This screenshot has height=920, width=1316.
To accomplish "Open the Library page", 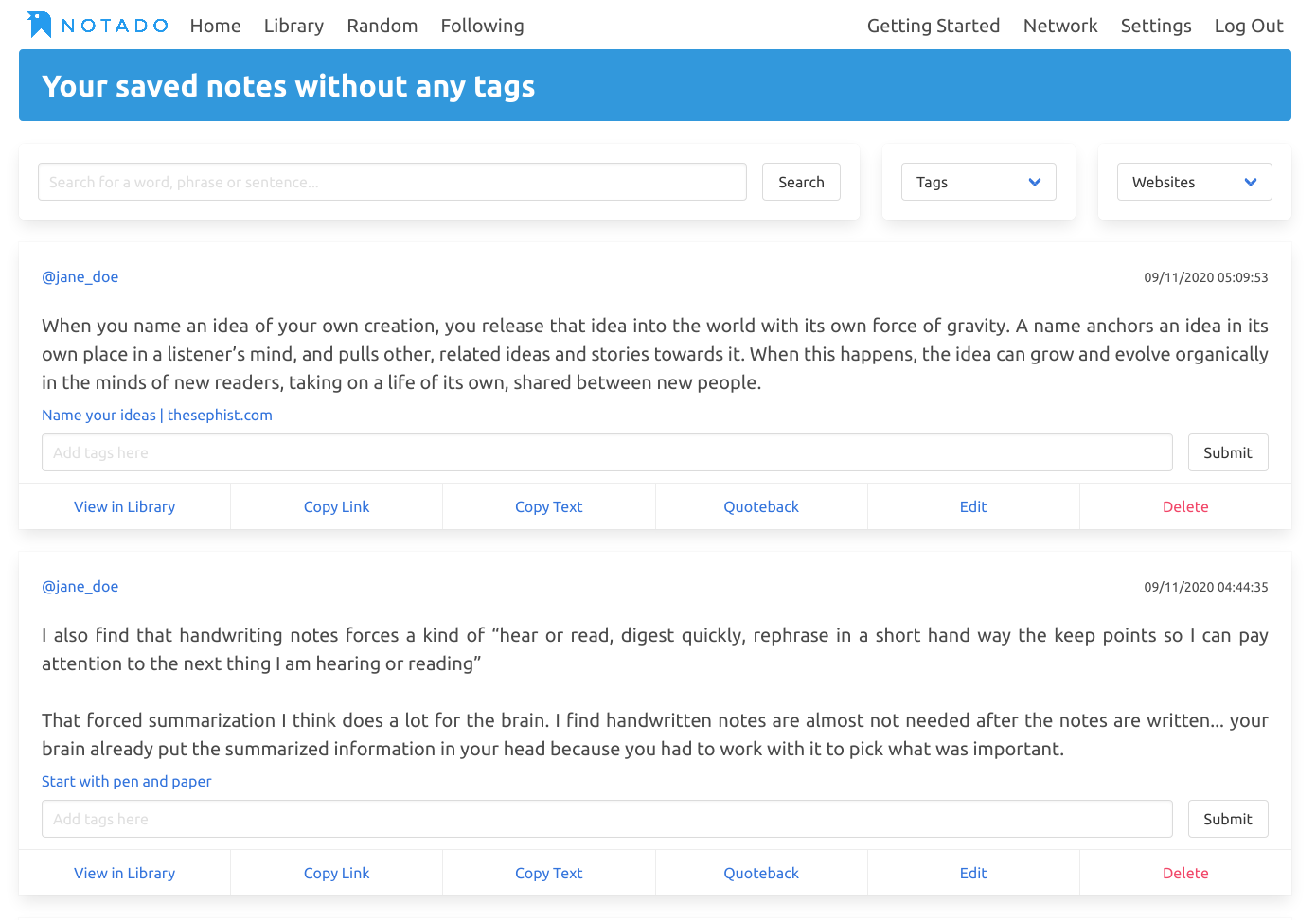I will coord(293,26).
